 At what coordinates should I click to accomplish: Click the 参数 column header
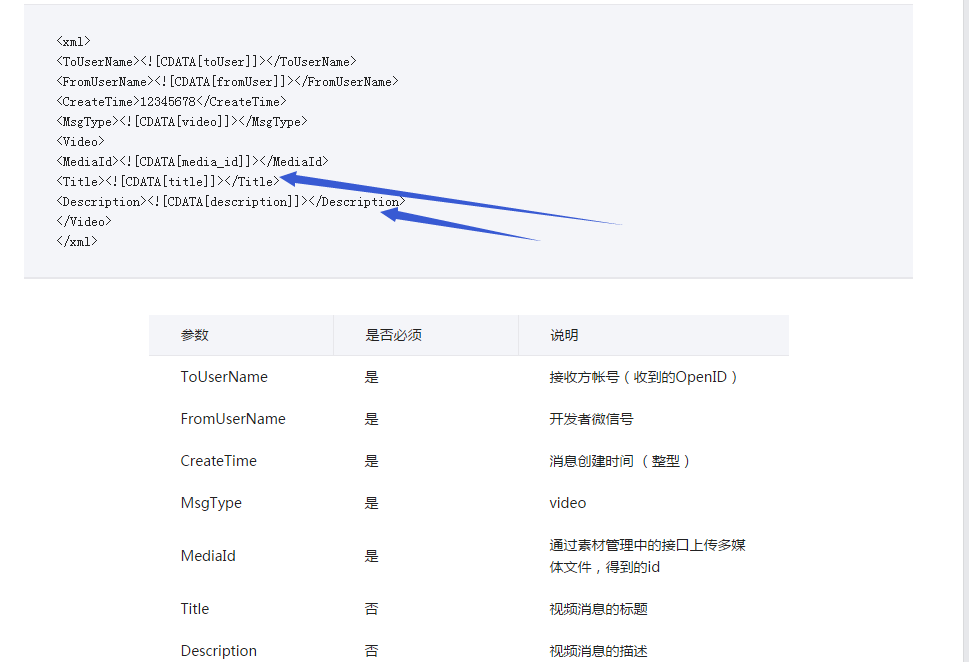point(195,336)
